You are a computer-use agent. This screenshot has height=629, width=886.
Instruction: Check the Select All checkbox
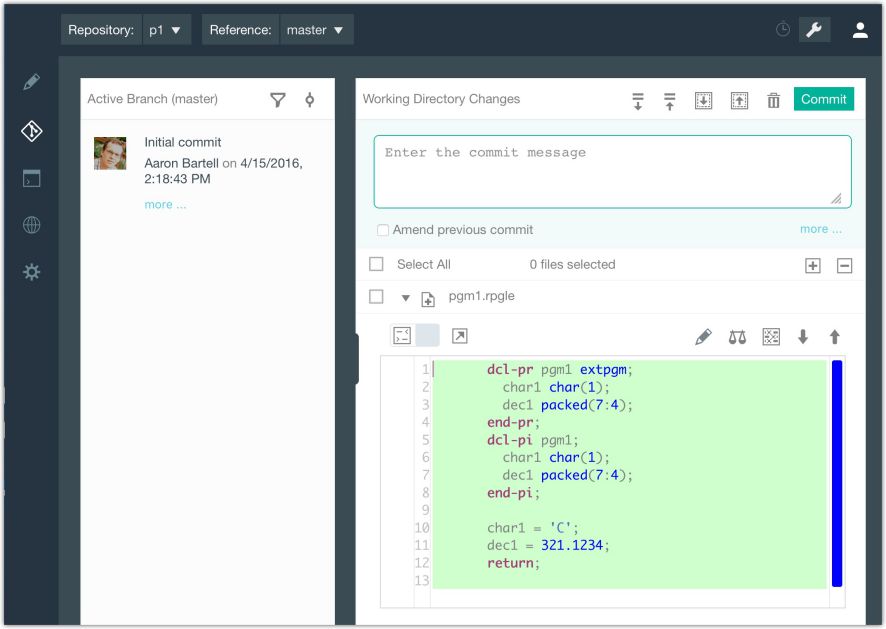point(376,264)
